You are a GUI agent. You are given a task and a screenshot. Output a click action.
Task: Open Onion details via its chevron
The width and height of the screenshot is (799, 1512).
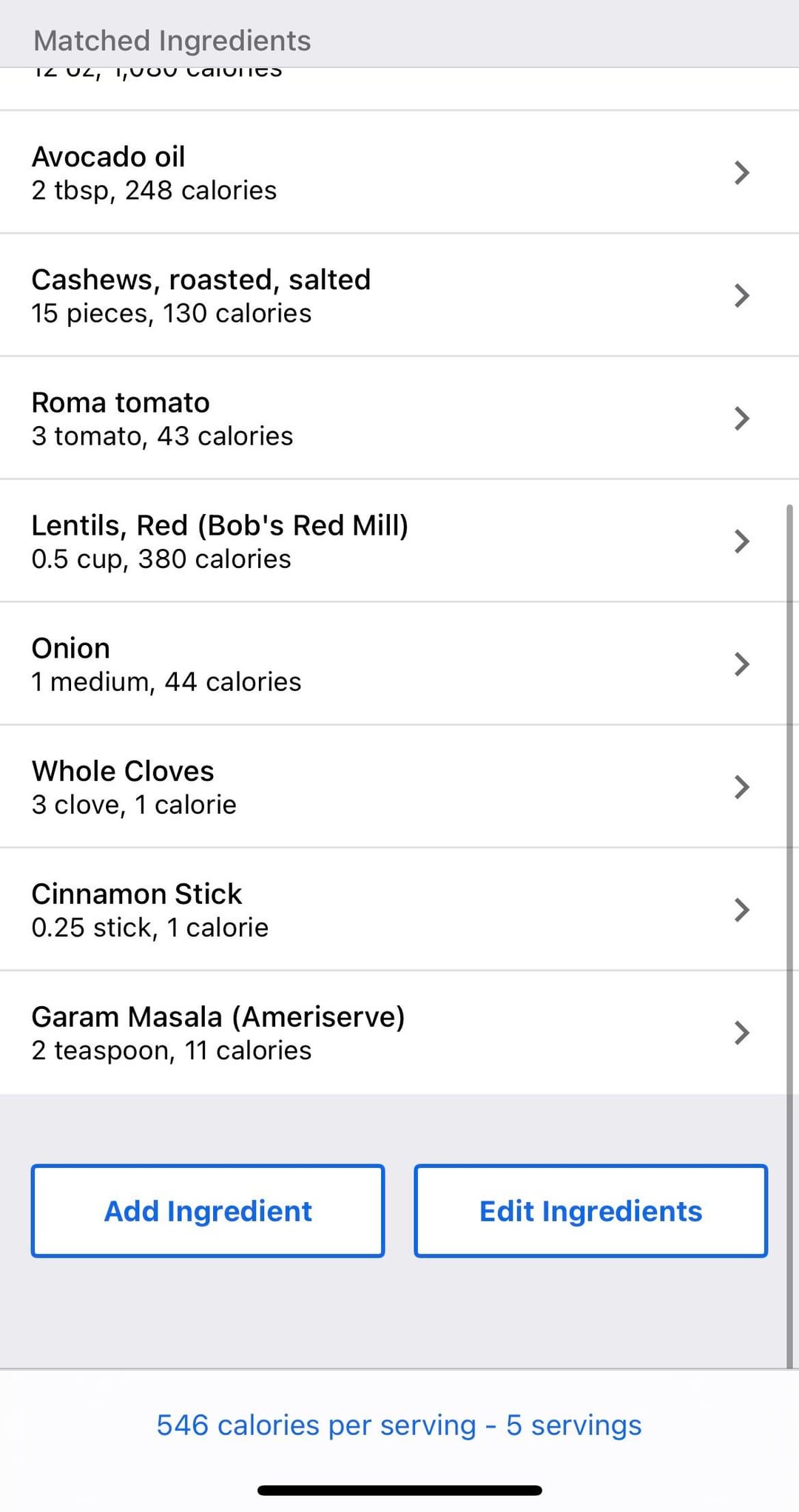click(x=741, y=664)
